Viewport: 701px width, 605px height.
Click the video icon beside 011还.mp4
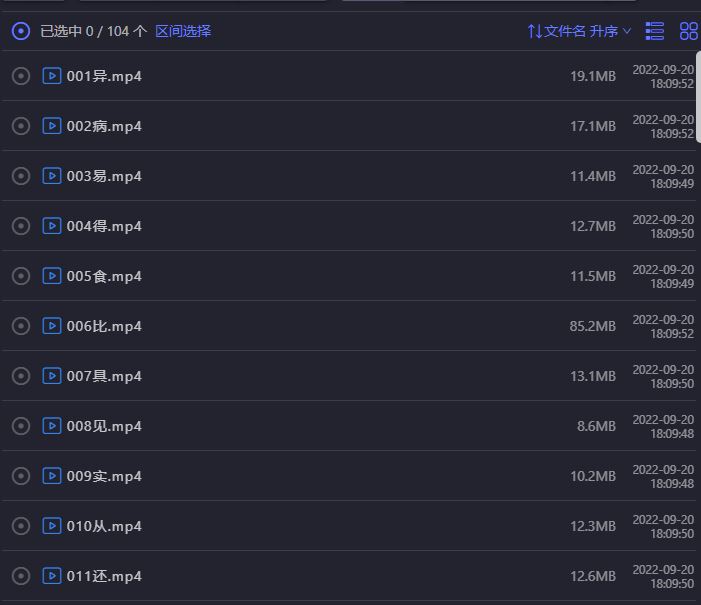[52, 576]
